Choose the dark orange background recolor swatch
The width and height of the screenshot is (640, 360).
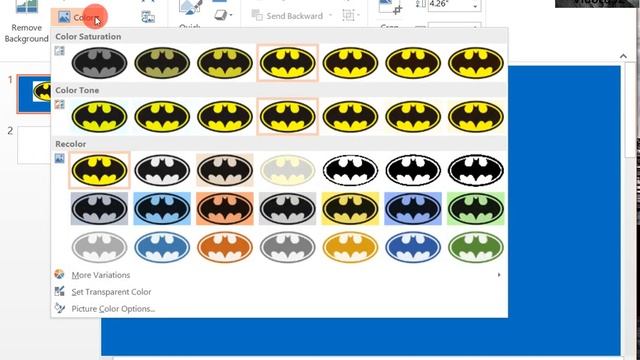[x=224, y=209]
